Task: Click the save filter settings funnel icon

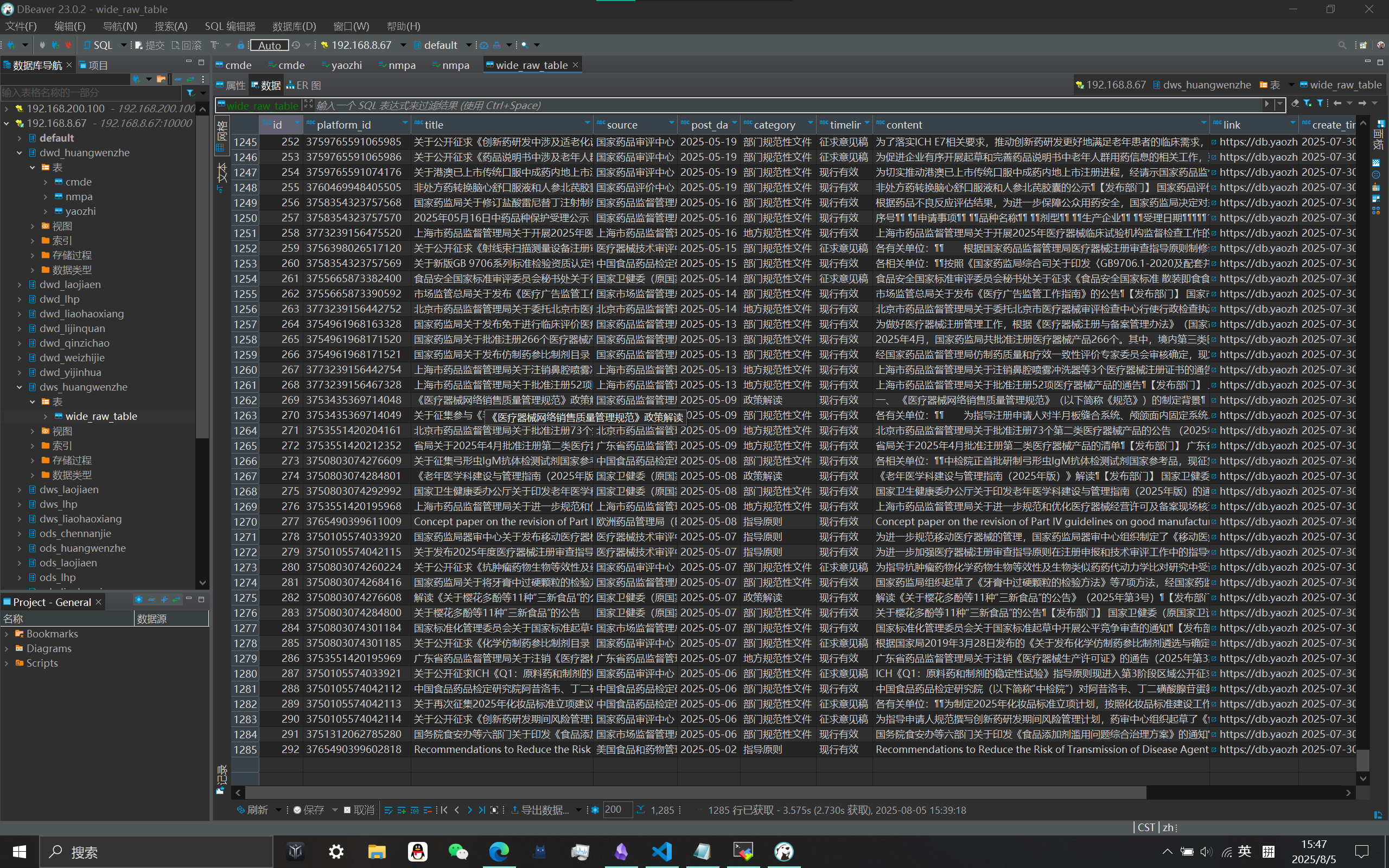Action: [x=1308, y=103]
